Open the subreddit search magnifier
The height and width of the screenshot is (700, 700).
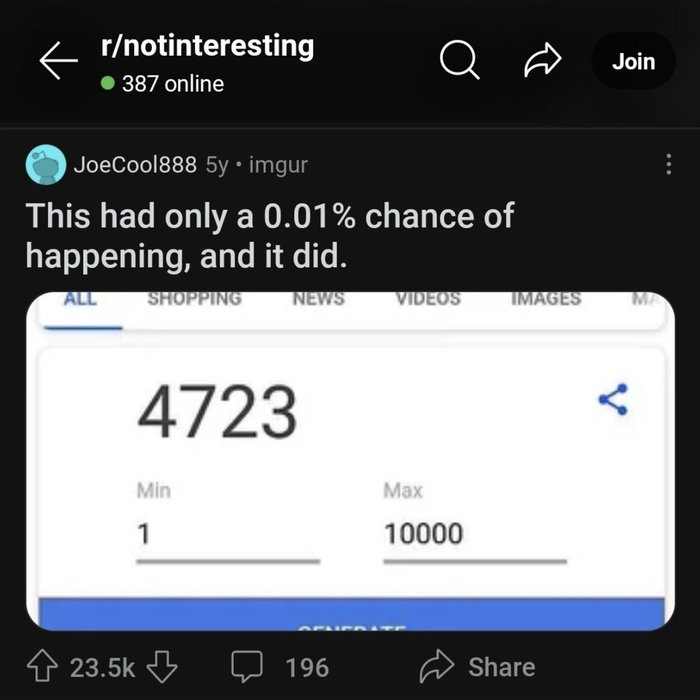point(459,61)
